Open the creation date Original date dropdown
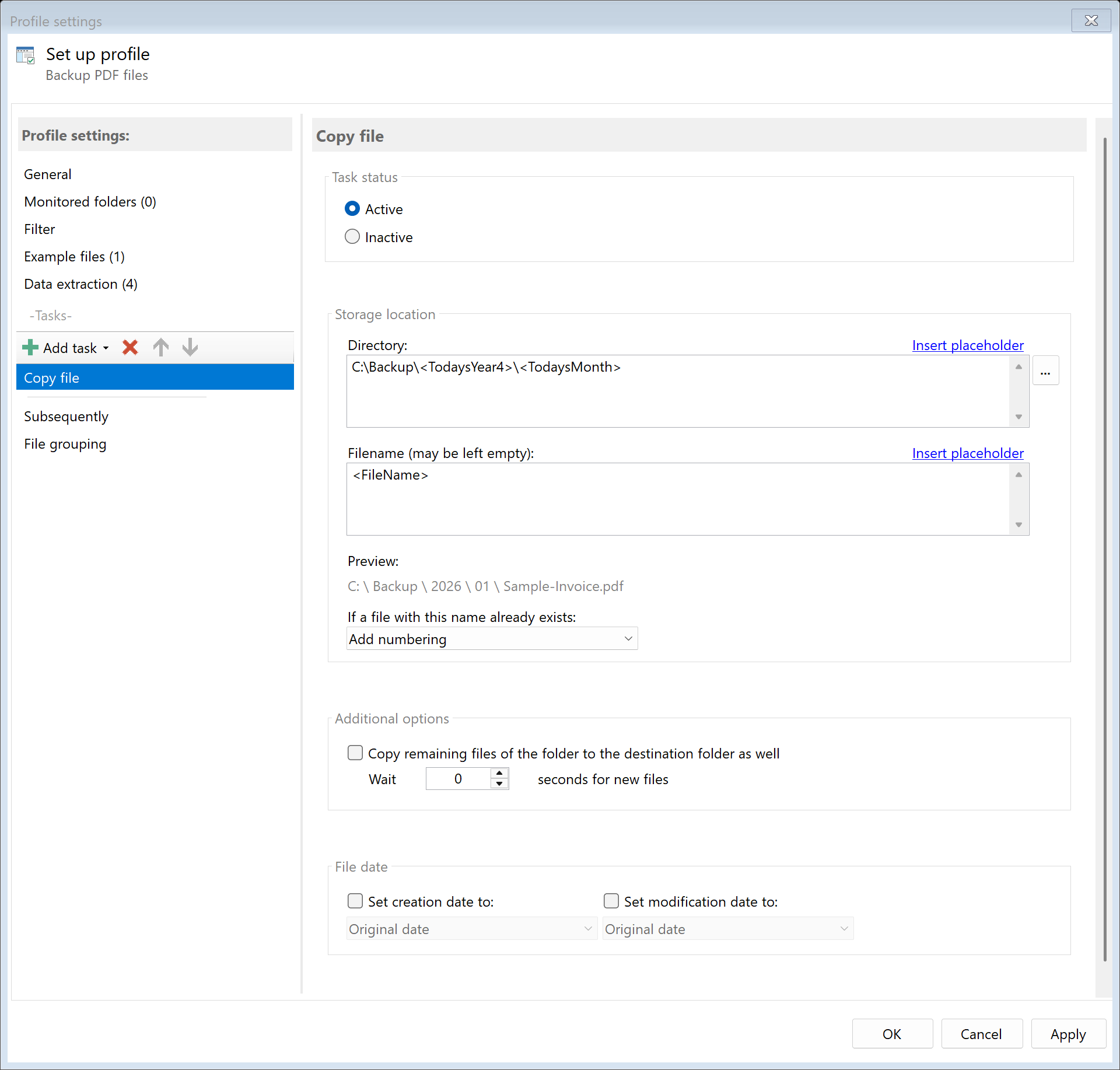The height and width of the screenshot is (1070, 1120). point(588,928)
